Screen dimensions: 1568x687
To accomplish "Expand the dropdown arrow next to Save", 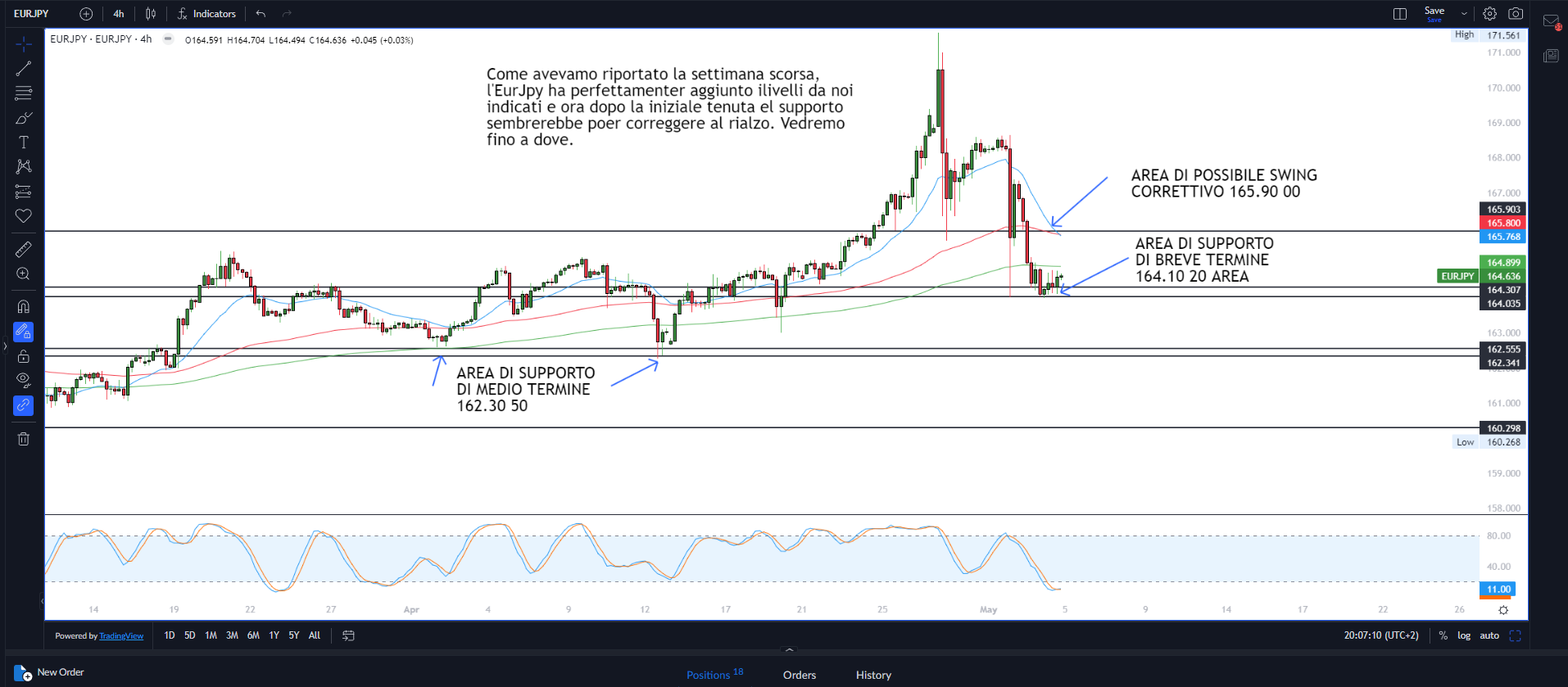I will coord(1464,14).
